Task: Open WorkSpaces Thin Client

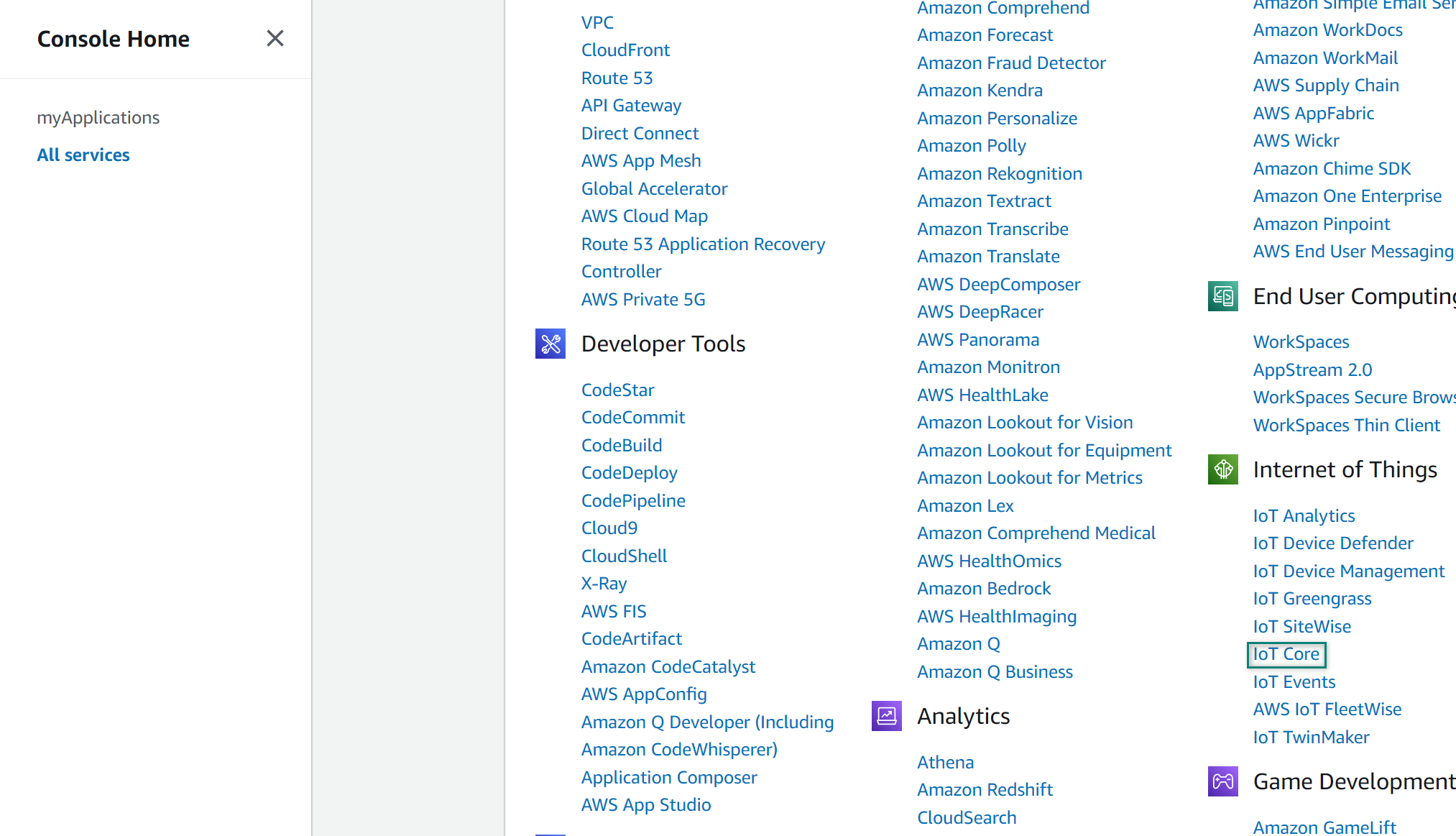Action: point(1346,425)
